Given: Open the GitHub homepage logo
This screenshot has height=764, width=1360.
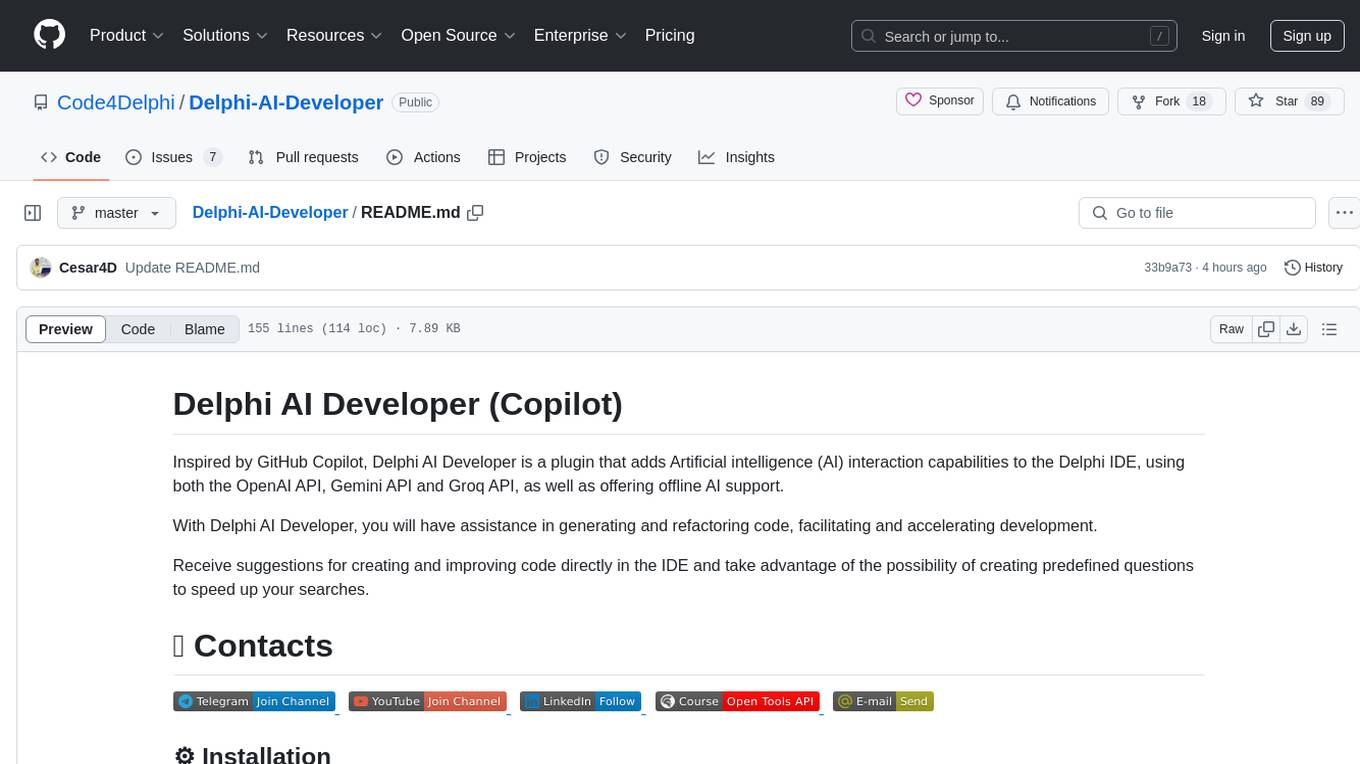Looking at the screenshot, I should click(x=49, y=35).
